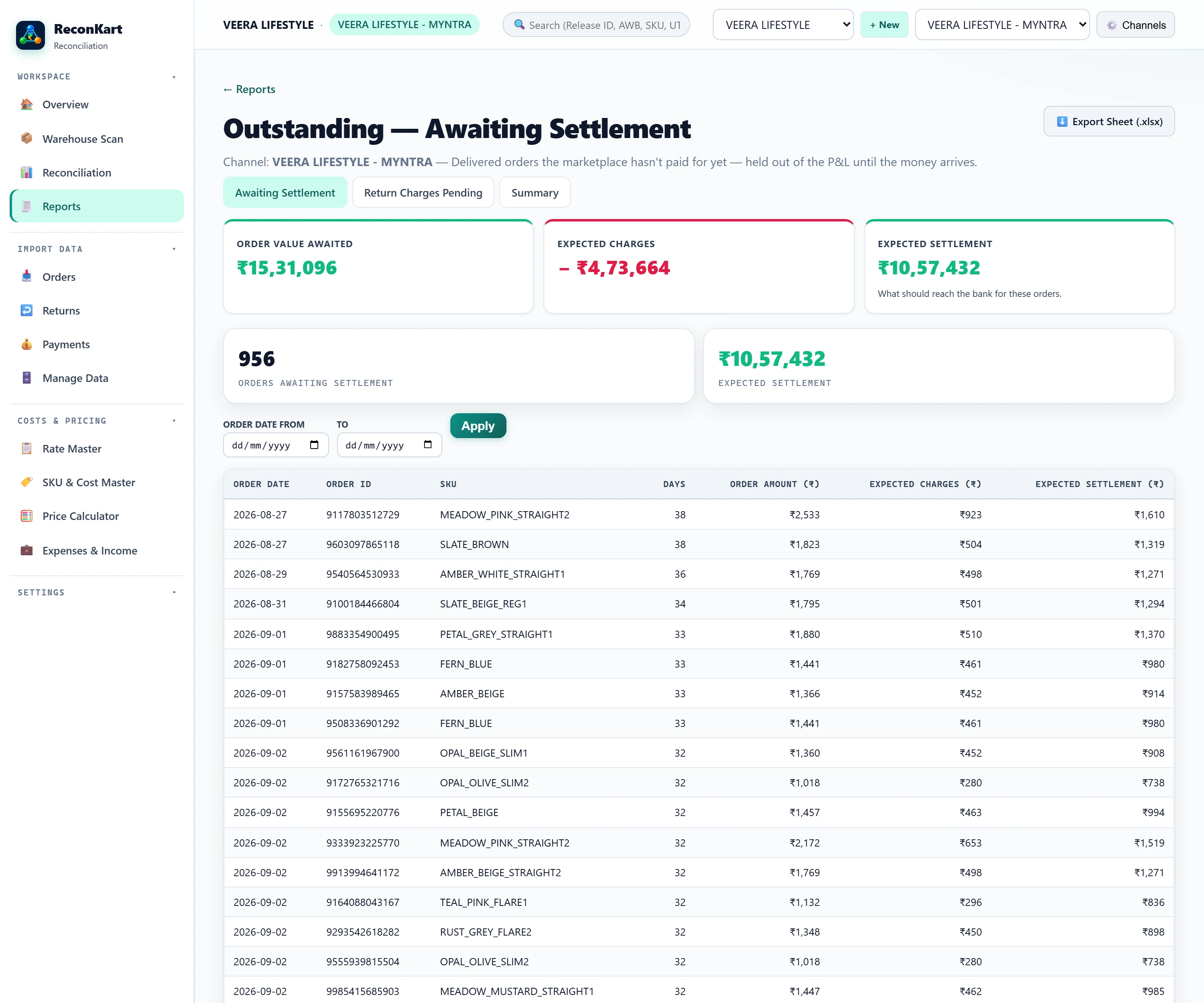Select order ID 9117803512729
This screenshot has height=1003, width=1204.
[x=362, y=515]
